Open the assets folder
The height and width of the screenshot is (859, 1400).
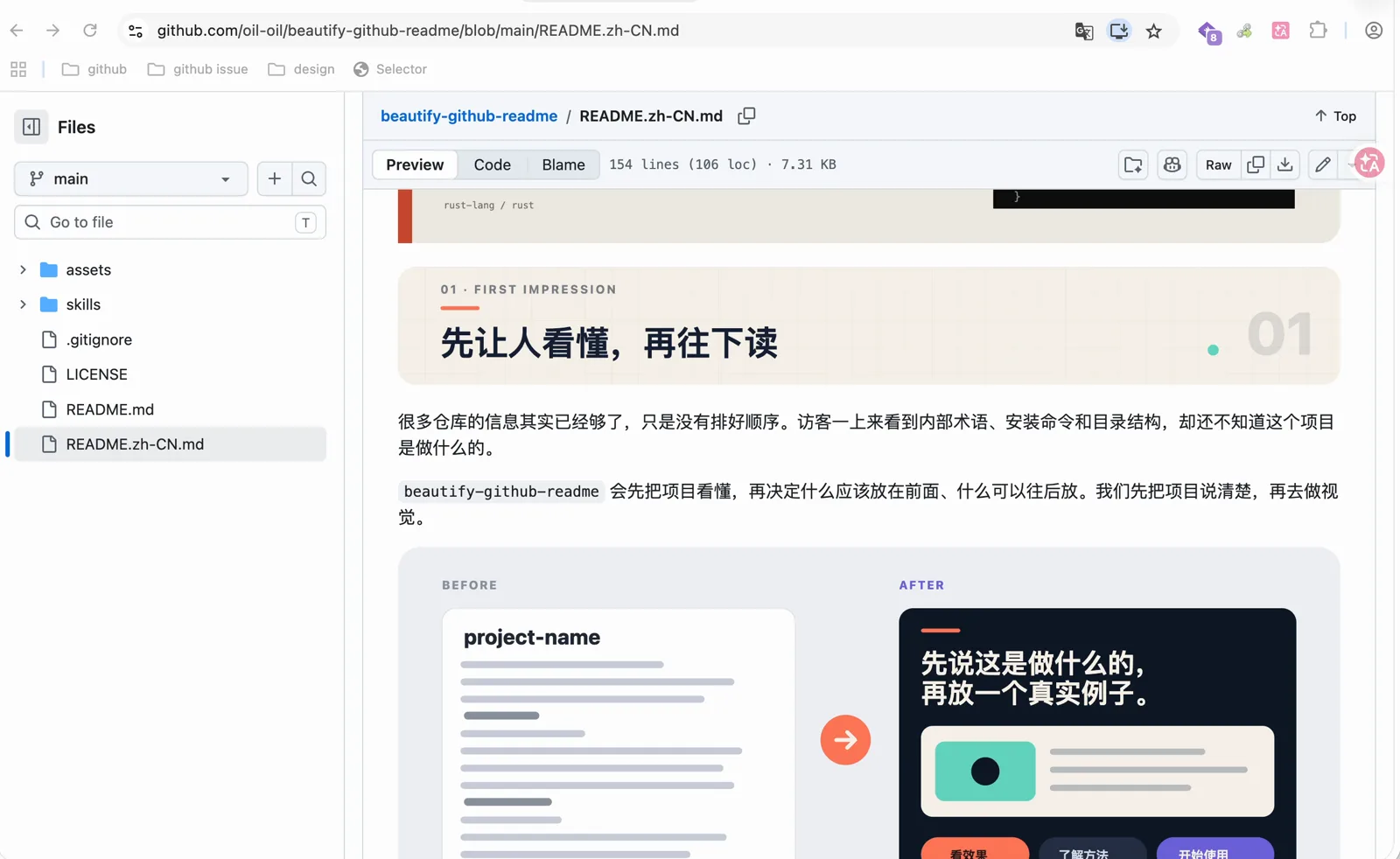click(x=88, y=269)
